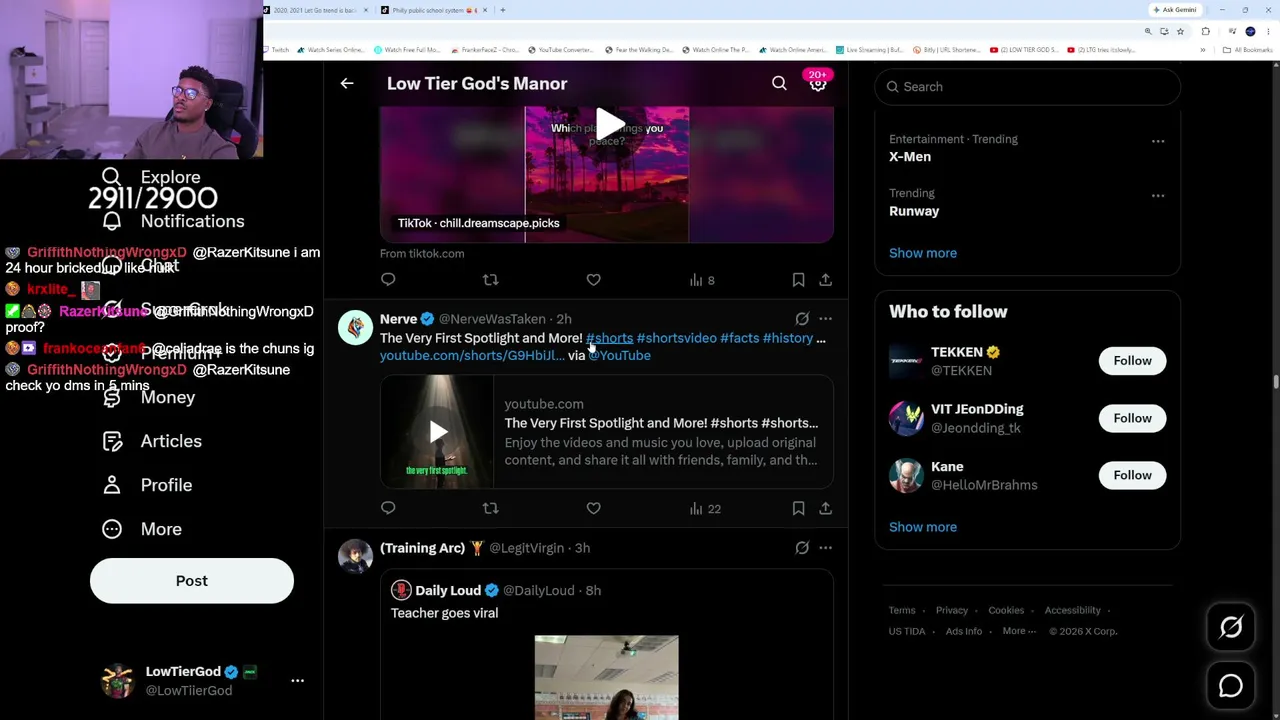
Task: Open more options for Runway trend
Action: (x=1158, y=195)
